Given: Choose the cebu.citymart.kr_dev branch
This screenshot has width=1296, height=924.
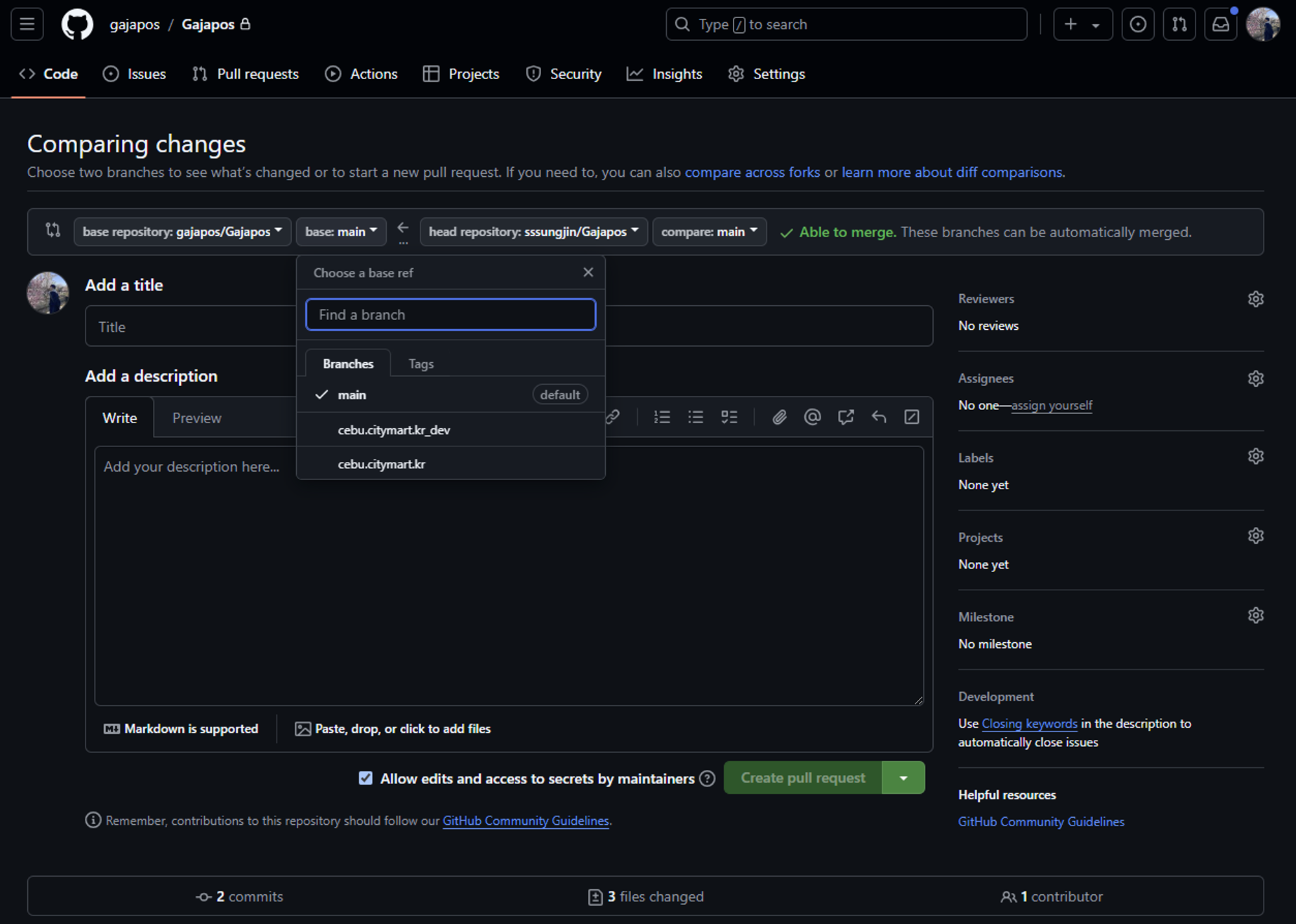Looking at the screenshot, I should [x=393, y=430].
